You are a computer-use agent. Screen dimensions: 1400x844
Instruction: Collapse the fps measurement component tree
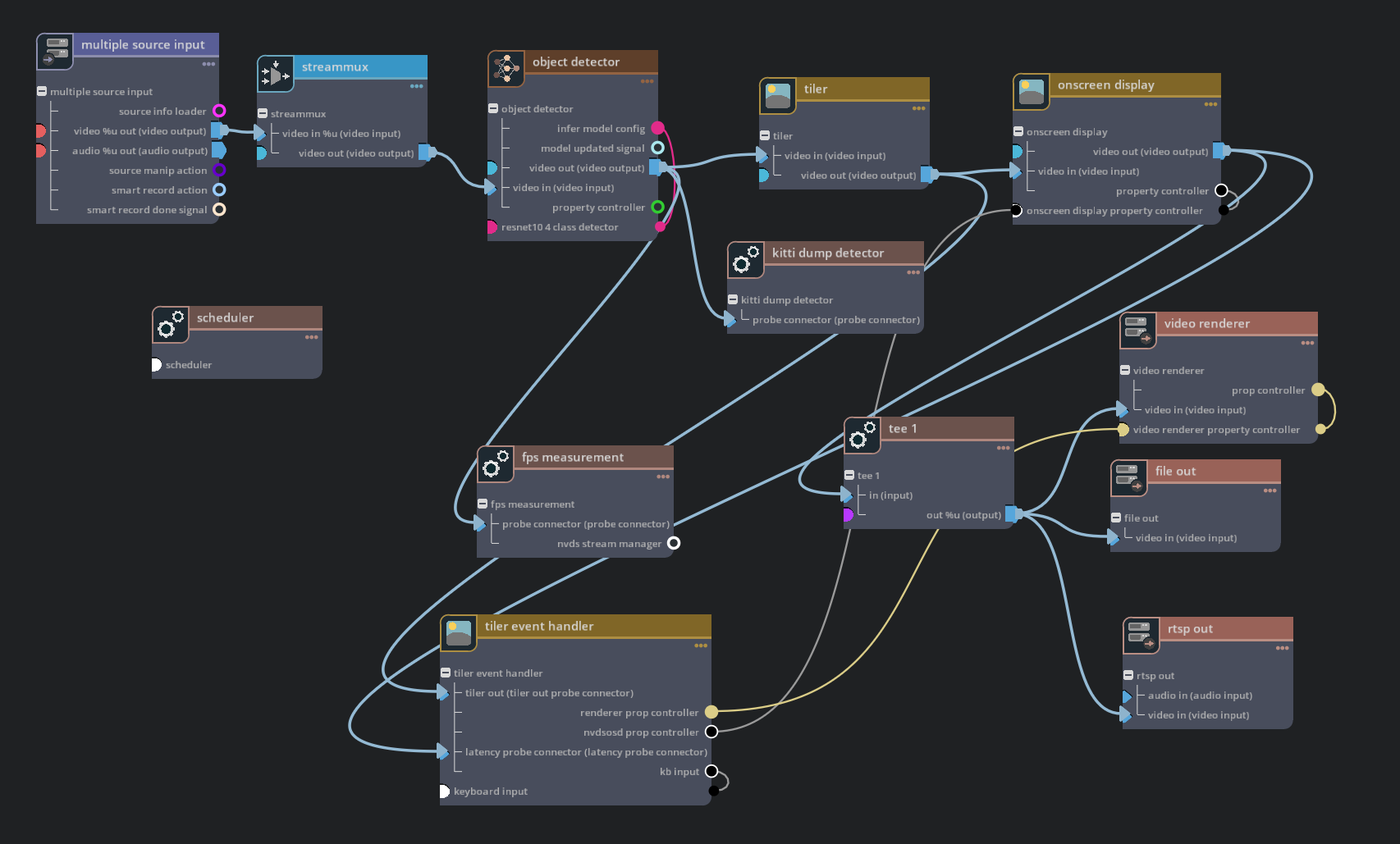coord(483,504)
